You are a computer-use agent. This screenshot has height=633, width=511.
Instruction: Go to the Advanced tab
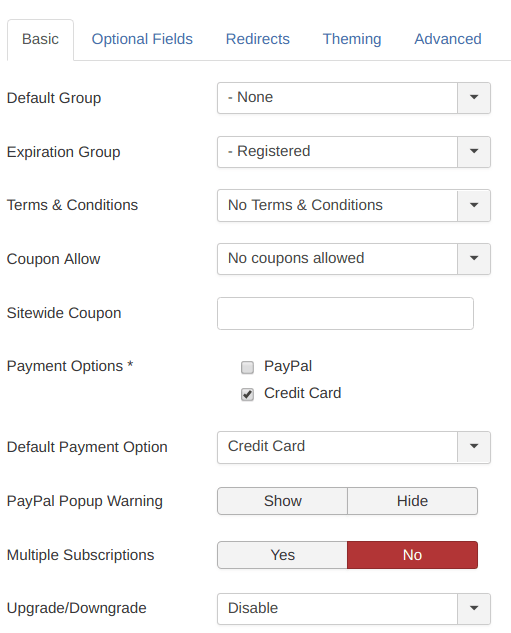448,39
